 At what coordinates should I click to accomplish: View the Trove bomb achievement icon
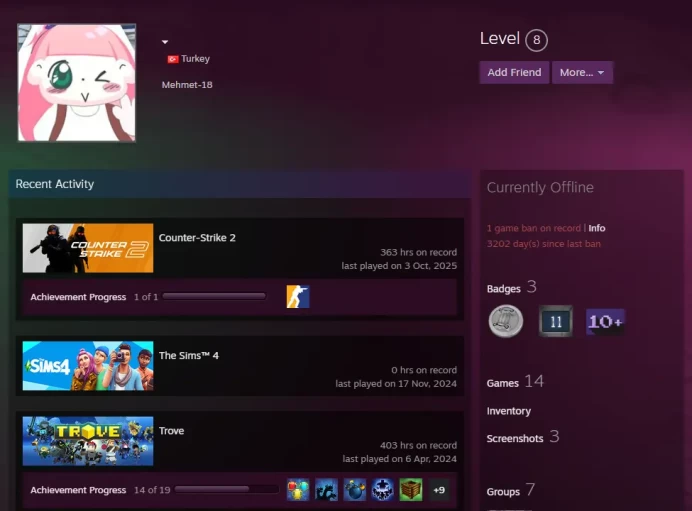(354, 490)
